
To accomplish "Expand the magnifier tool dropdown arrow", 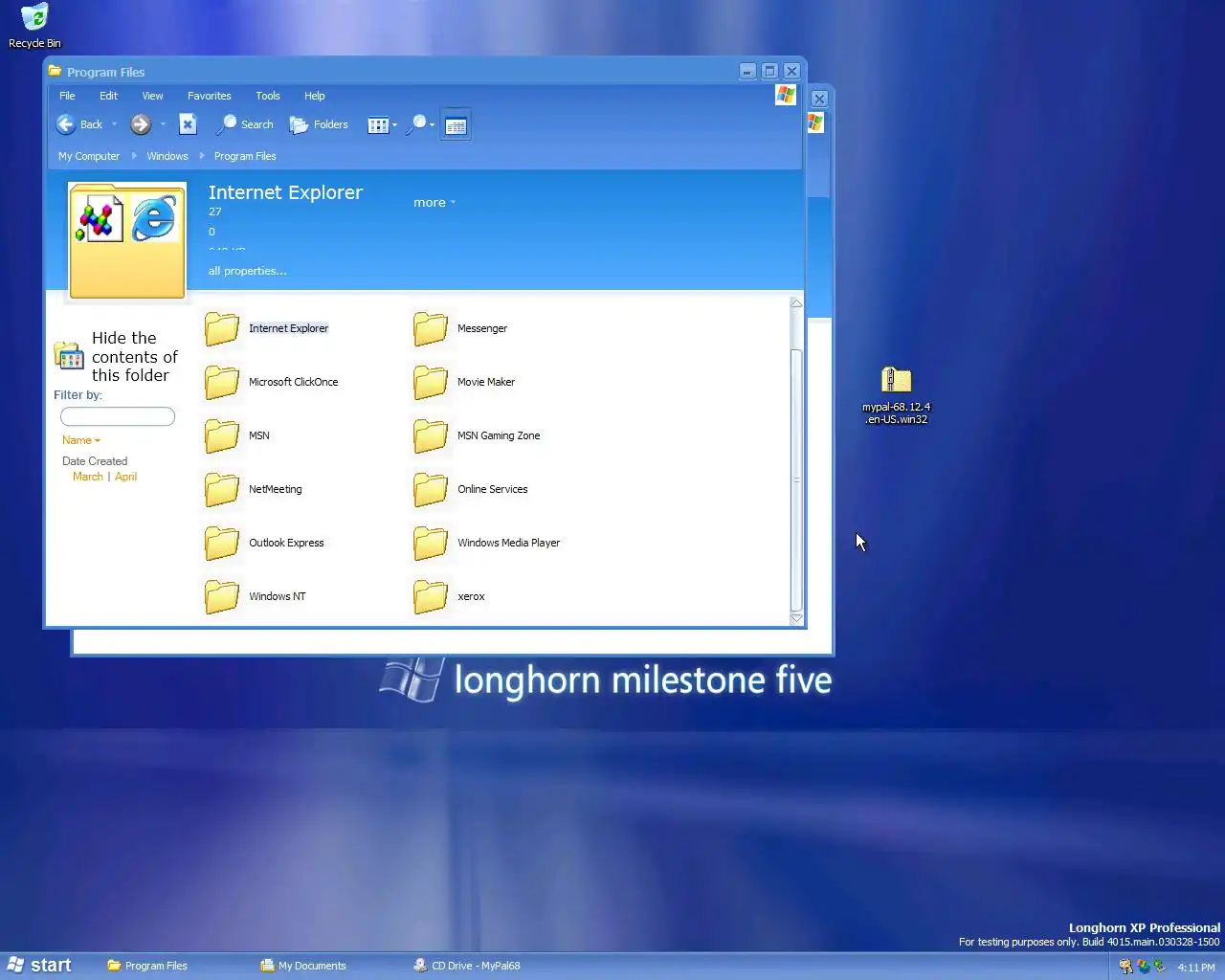I will tap(433, 125).
